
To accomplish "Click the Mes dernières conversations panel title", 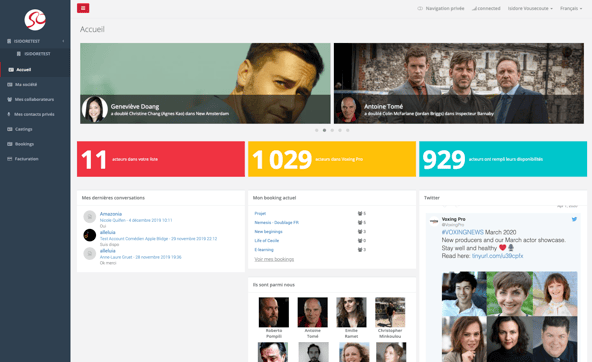I will coord(113,198).
